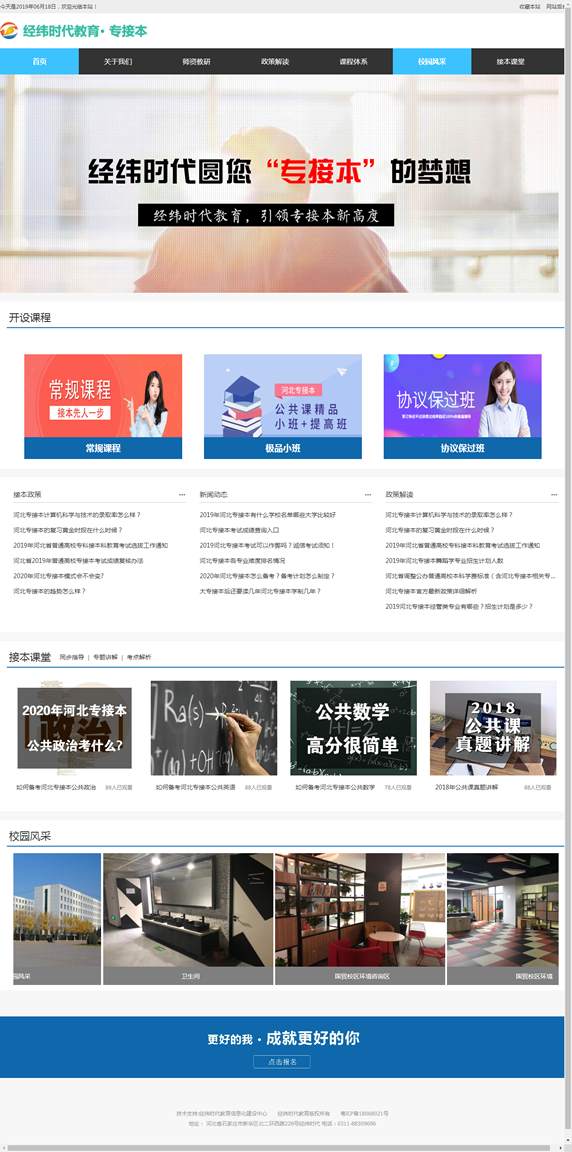Click the 经纬时代教育 site logo
This screenshot has height=1152, width=572.
tap(74, 31)
